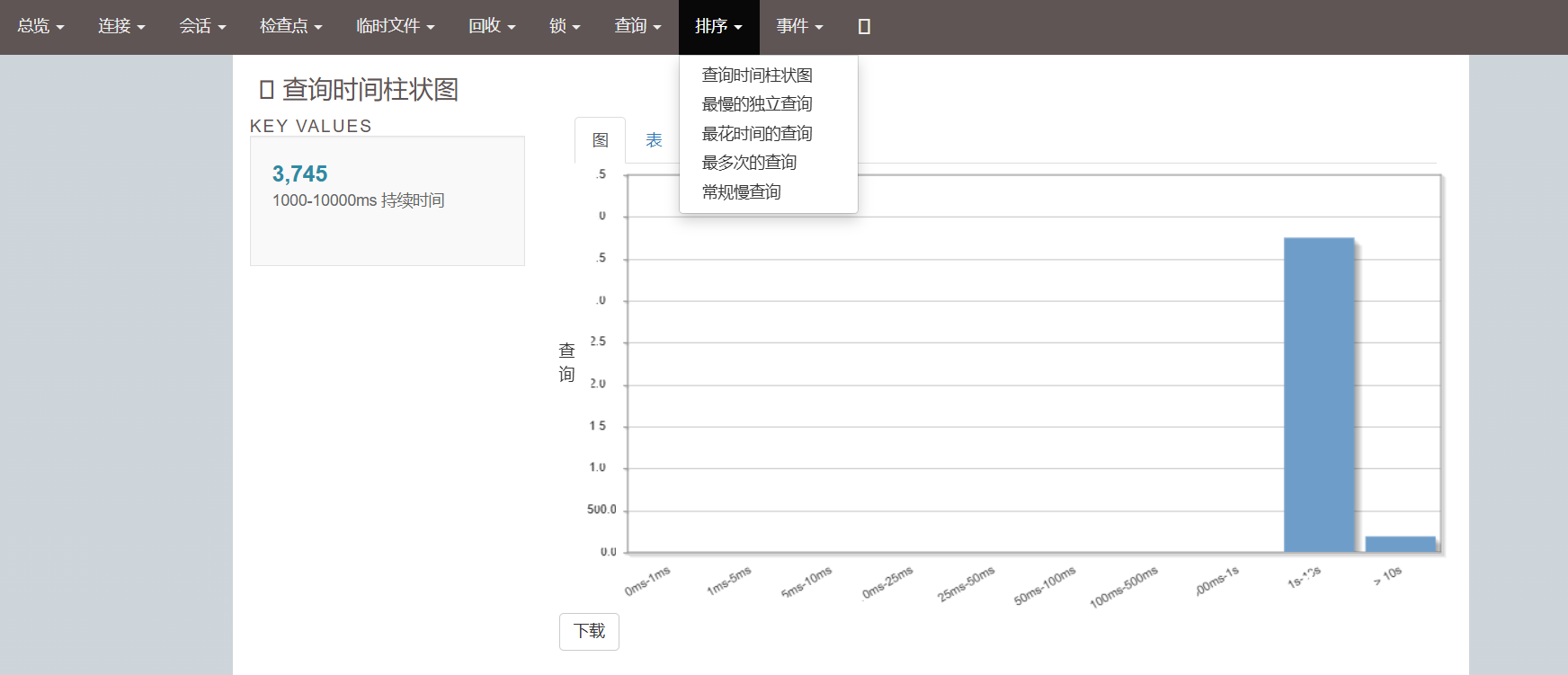Open the 临时文件 dropdown
Viewport: 1568px width, 675px height.
pos(395,27)
